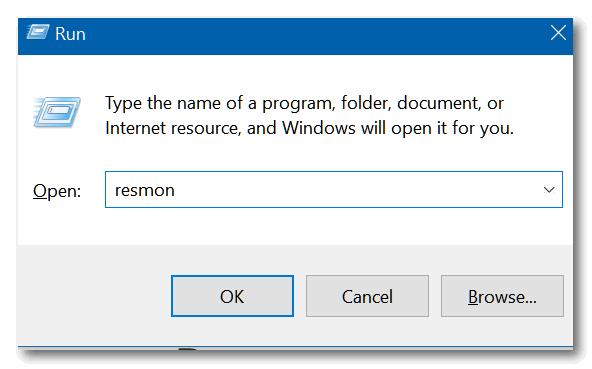Click the small Run icon in title bar

pos(38,32)
